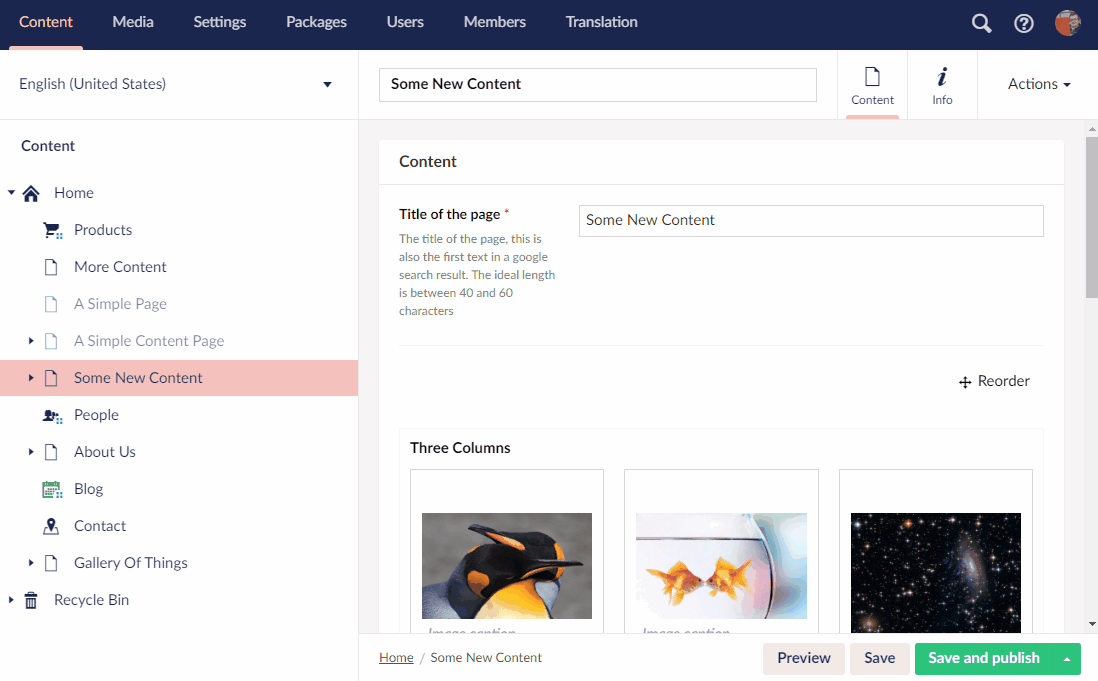Click the Home house icon in tree
This screenshot has width=1098, height=681.
pos(31,193)
